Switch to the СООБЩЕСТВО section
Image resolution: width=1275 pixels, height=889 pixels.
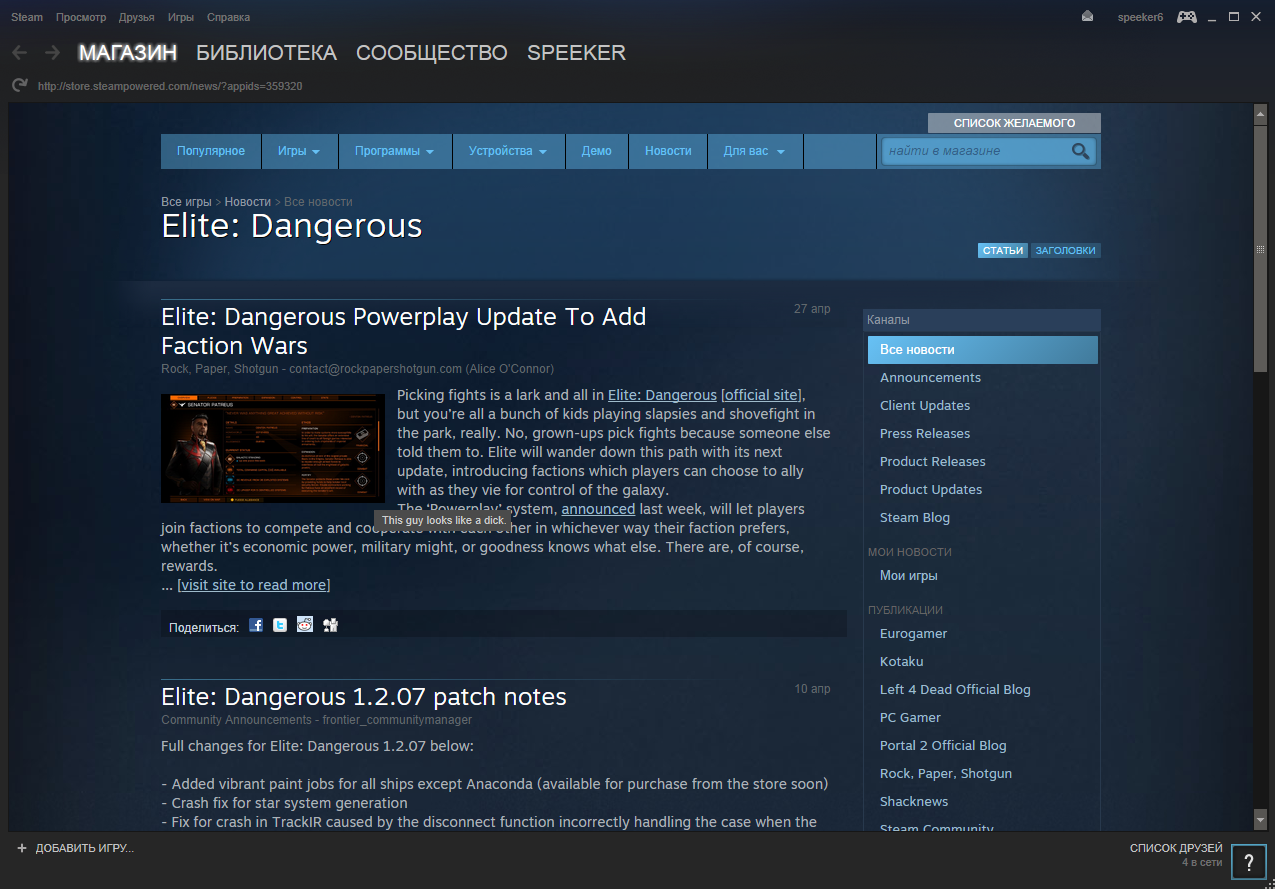pyautogui.click(x=432, y=53)
